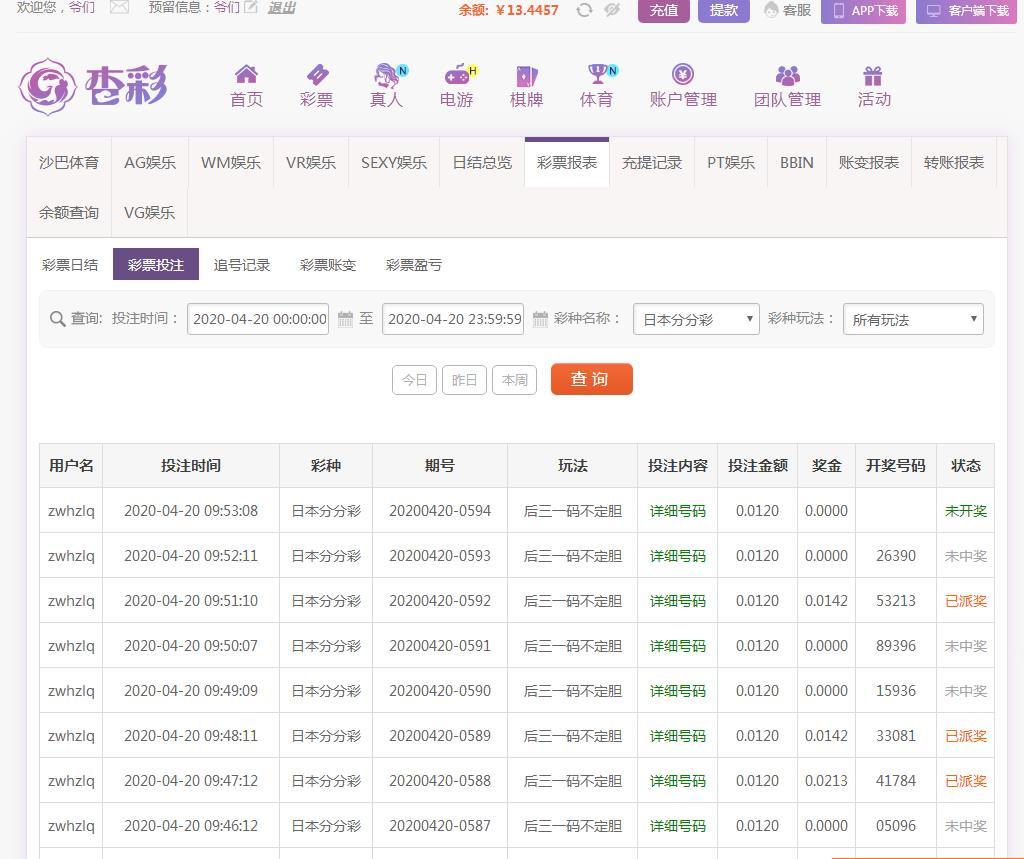1024x859 pixels.
Task: Select the 追号记录 sub-tab
Action: [242, 265]
